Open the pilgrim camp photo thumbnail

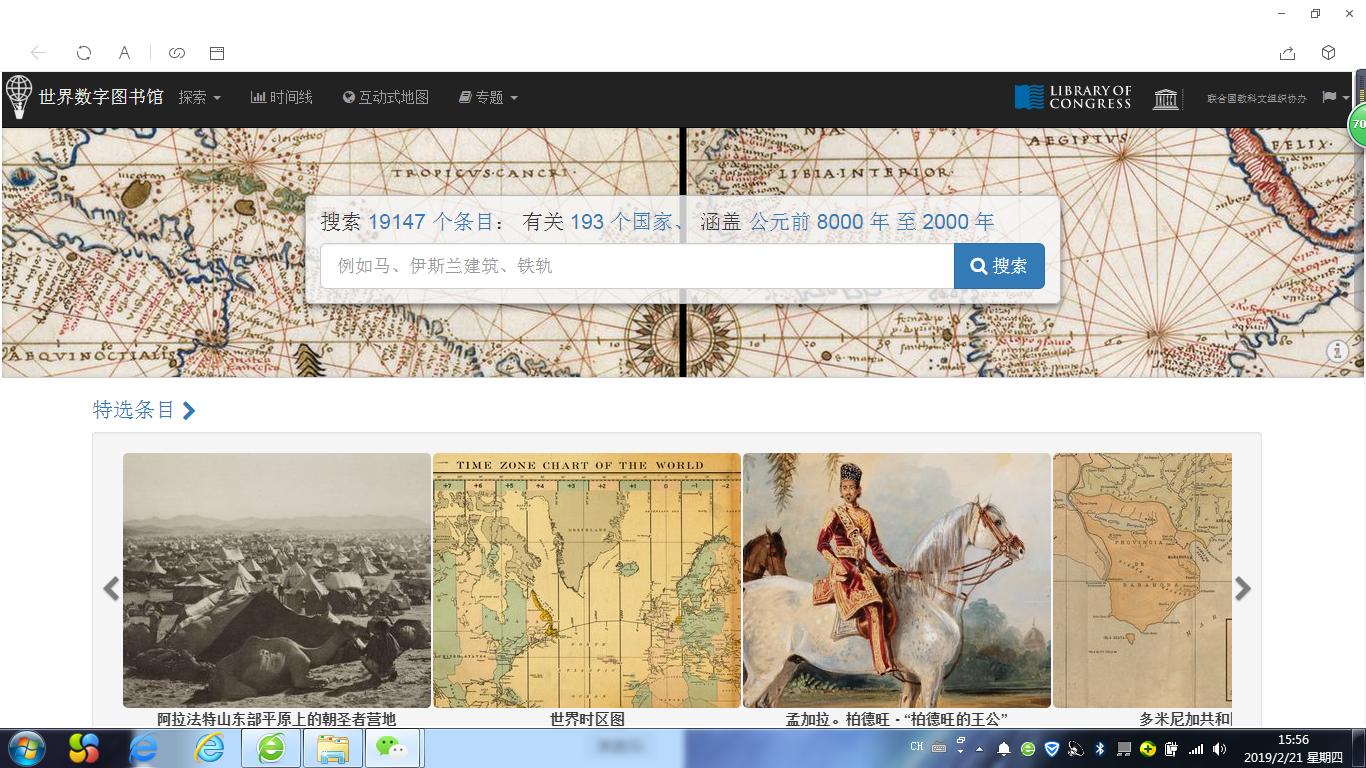click(277, 580)
